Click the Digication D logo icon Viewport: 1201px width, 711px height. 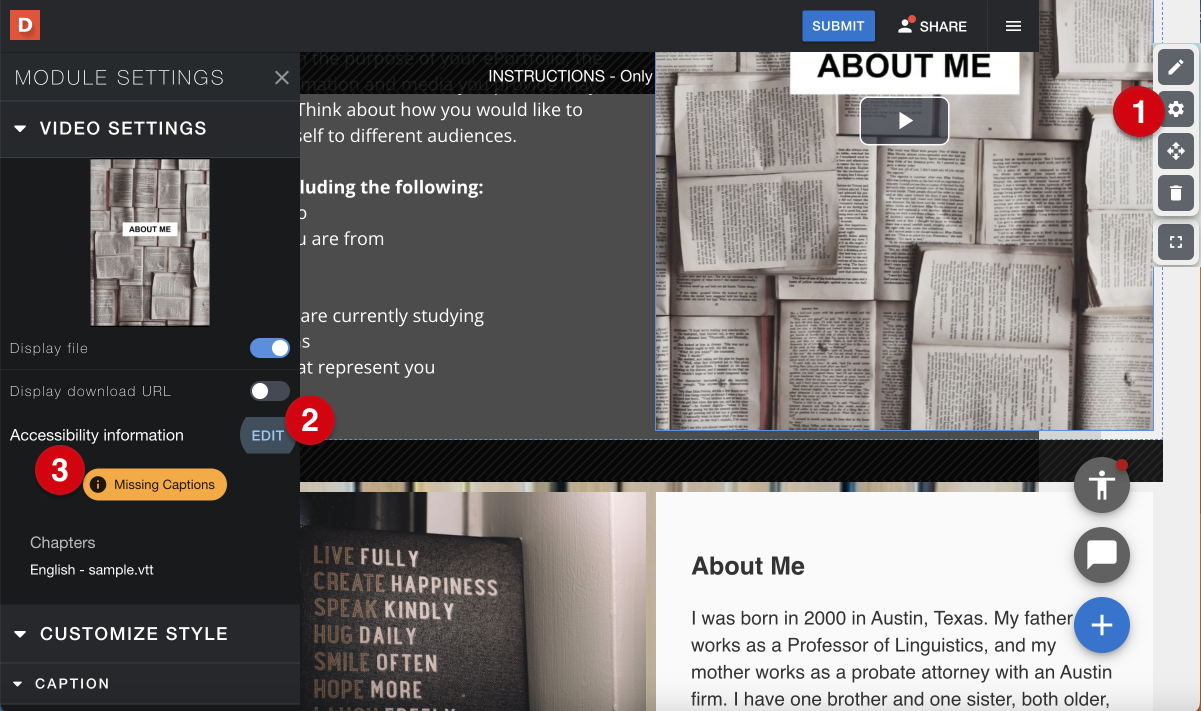(25, 25)
